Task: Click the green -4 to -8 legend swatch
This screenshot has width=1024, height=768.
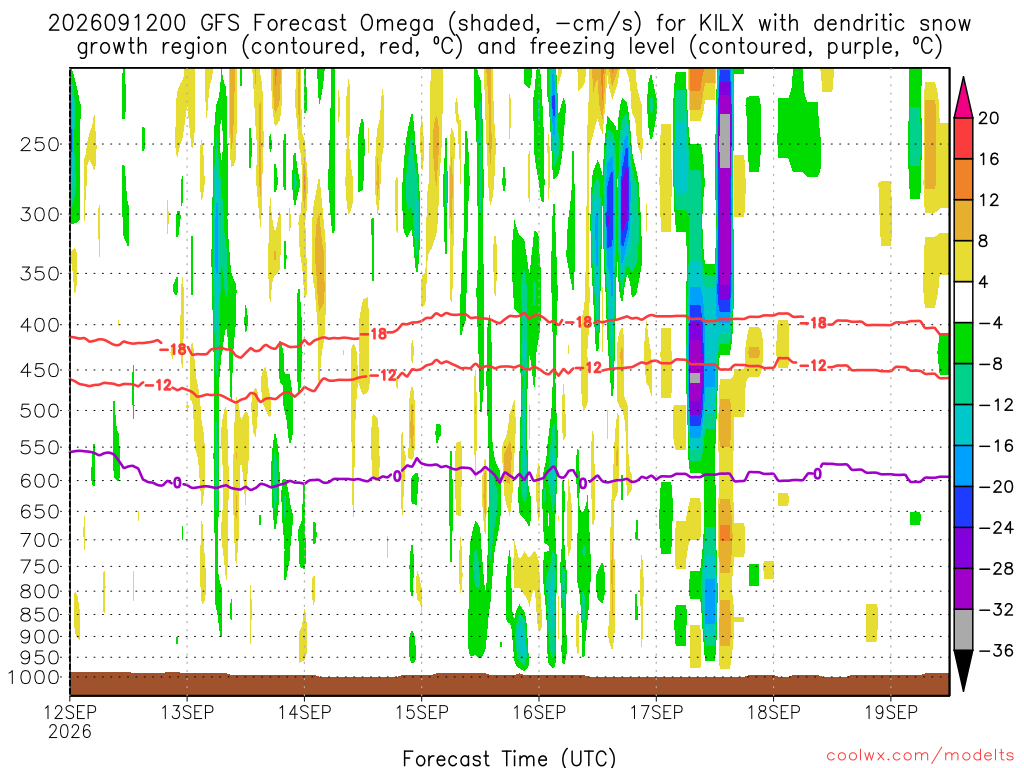Action: 963,343
